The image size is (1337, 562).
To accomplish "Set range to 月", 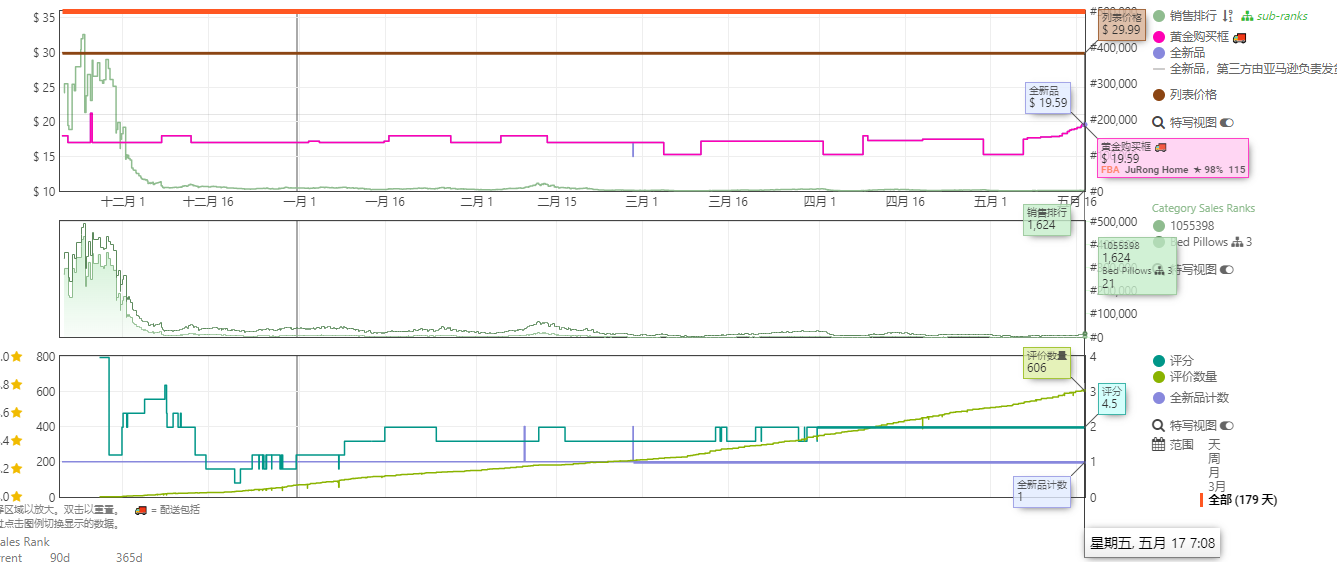I will (1214, 472).
